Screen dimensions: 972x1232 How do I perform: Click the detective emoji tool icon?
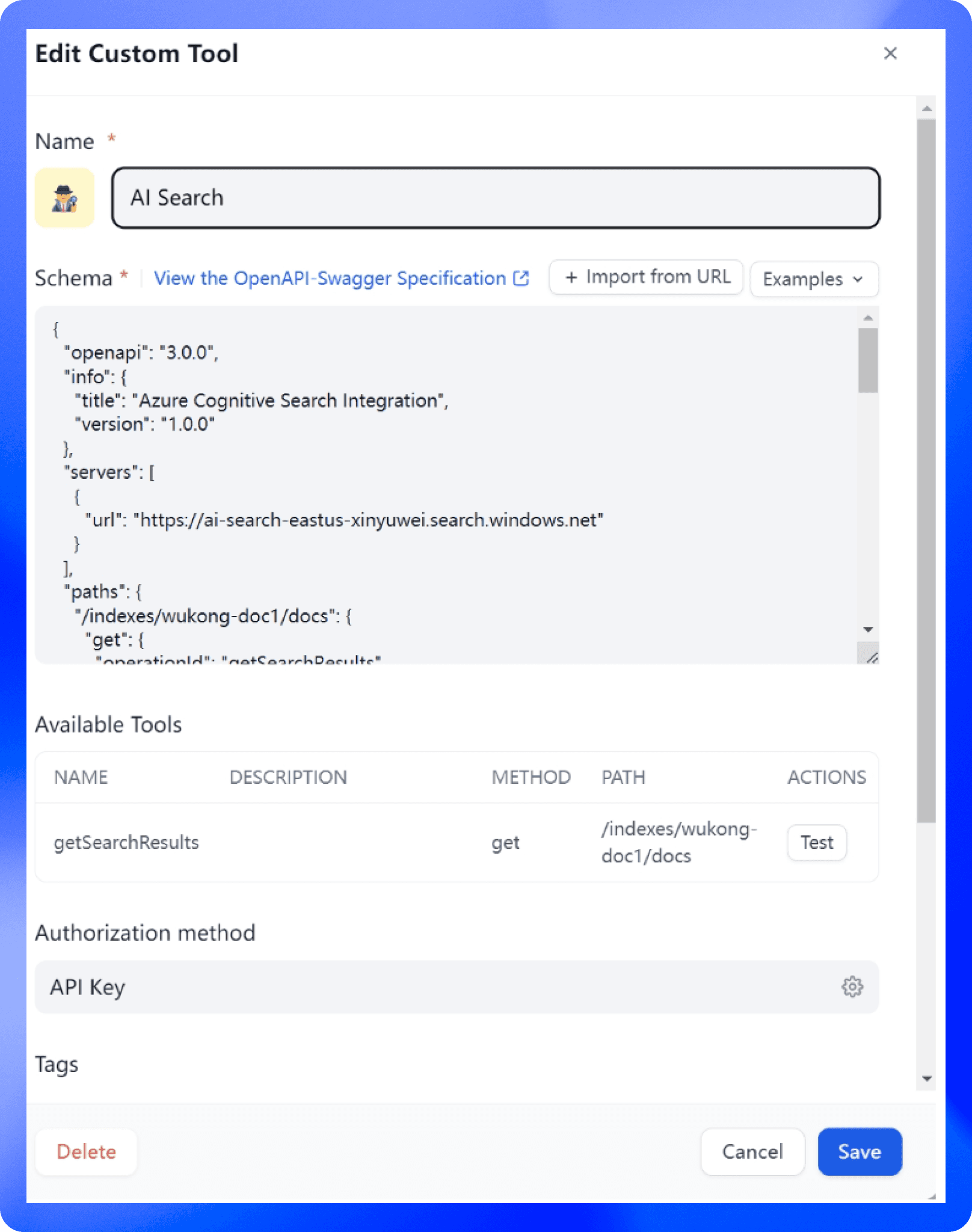64,198
